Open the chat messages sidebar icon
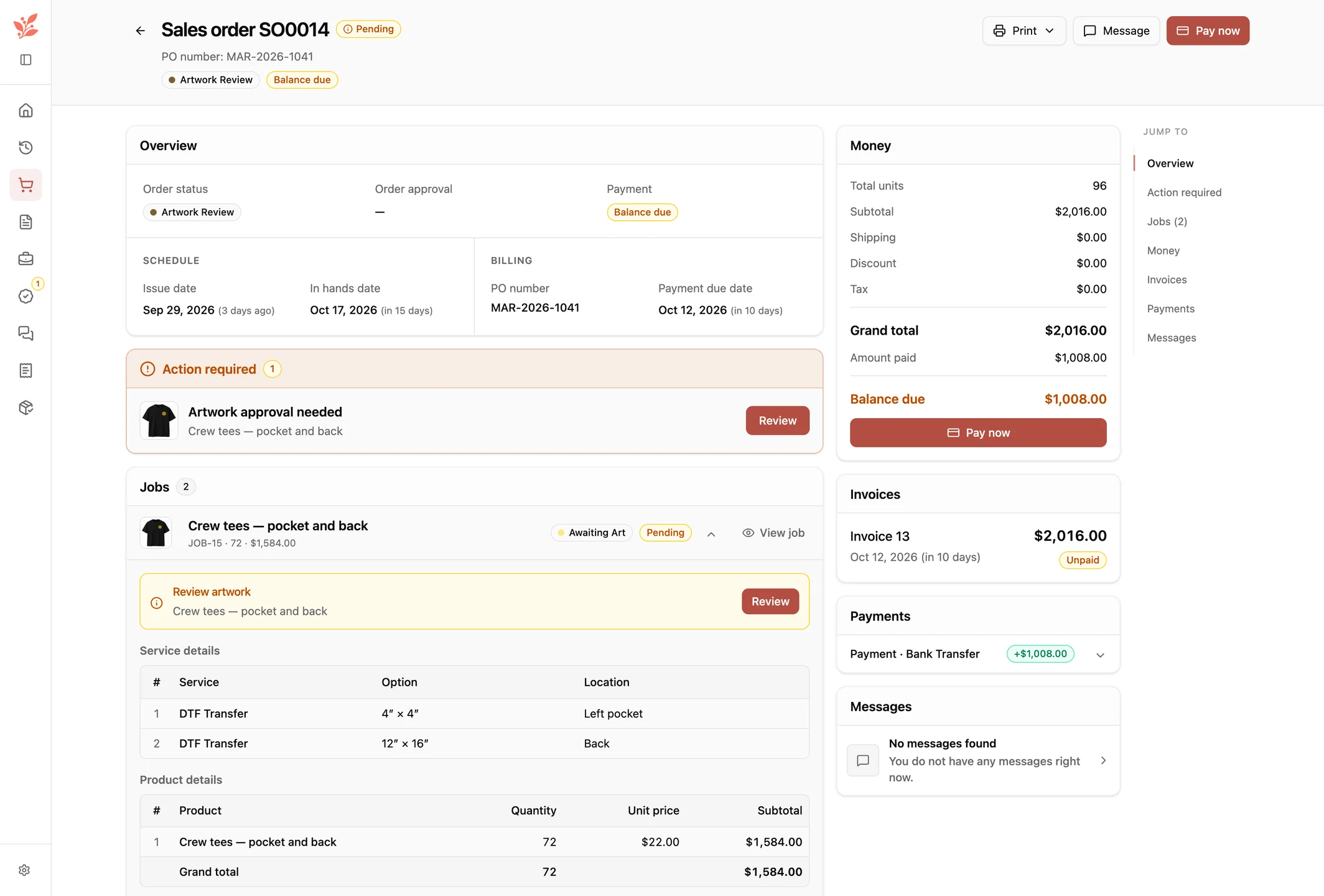This screenshot has width=1324, height=896. [26, 334]
